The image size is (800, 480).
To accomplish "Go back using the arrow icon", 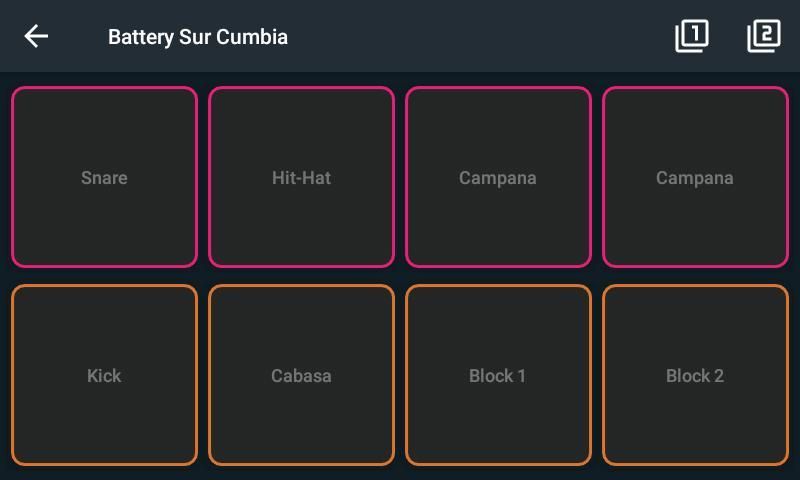I will pos(36,37).
